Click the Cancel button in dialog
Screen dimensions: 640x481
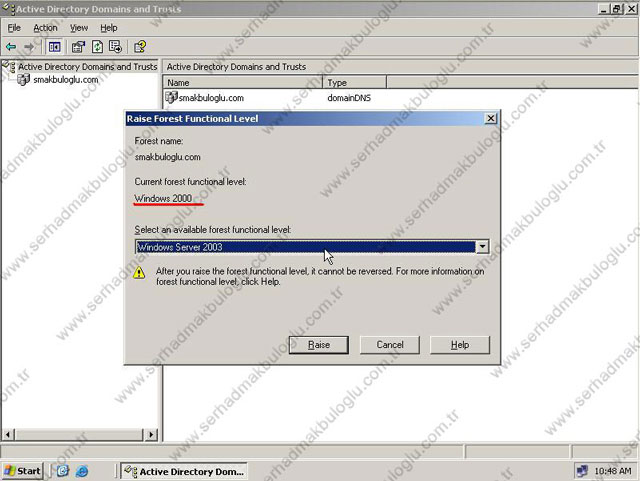pyautogui.click(x=390, y=345)
